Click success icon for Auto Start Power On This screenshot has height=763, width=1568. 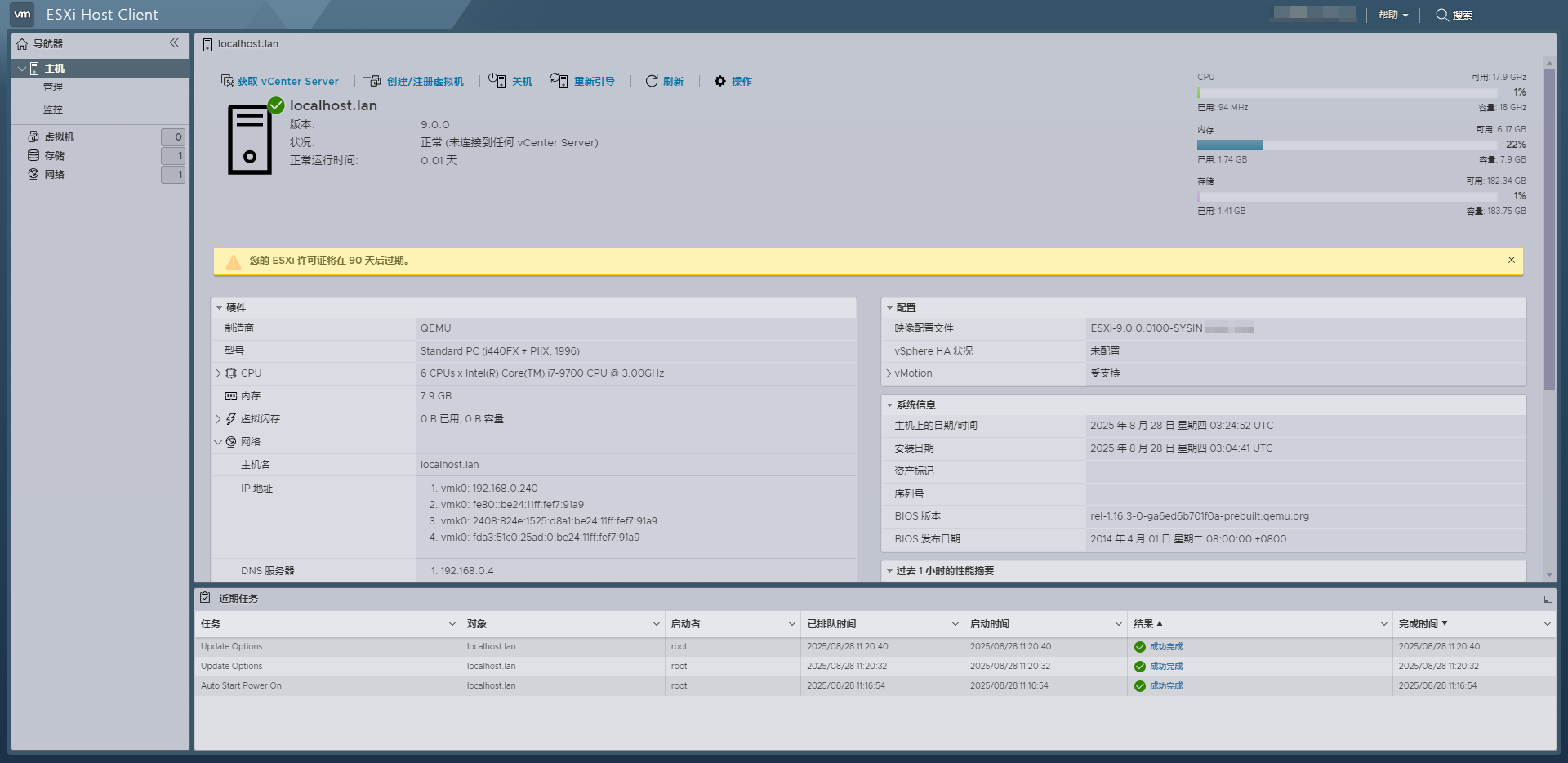(x=1140, y=686)
